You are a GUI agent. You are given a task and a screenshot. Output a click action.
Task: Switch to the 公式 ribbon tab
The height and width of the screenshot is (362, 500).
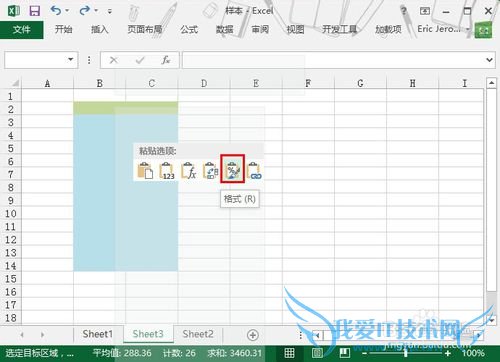coord(189,30)
